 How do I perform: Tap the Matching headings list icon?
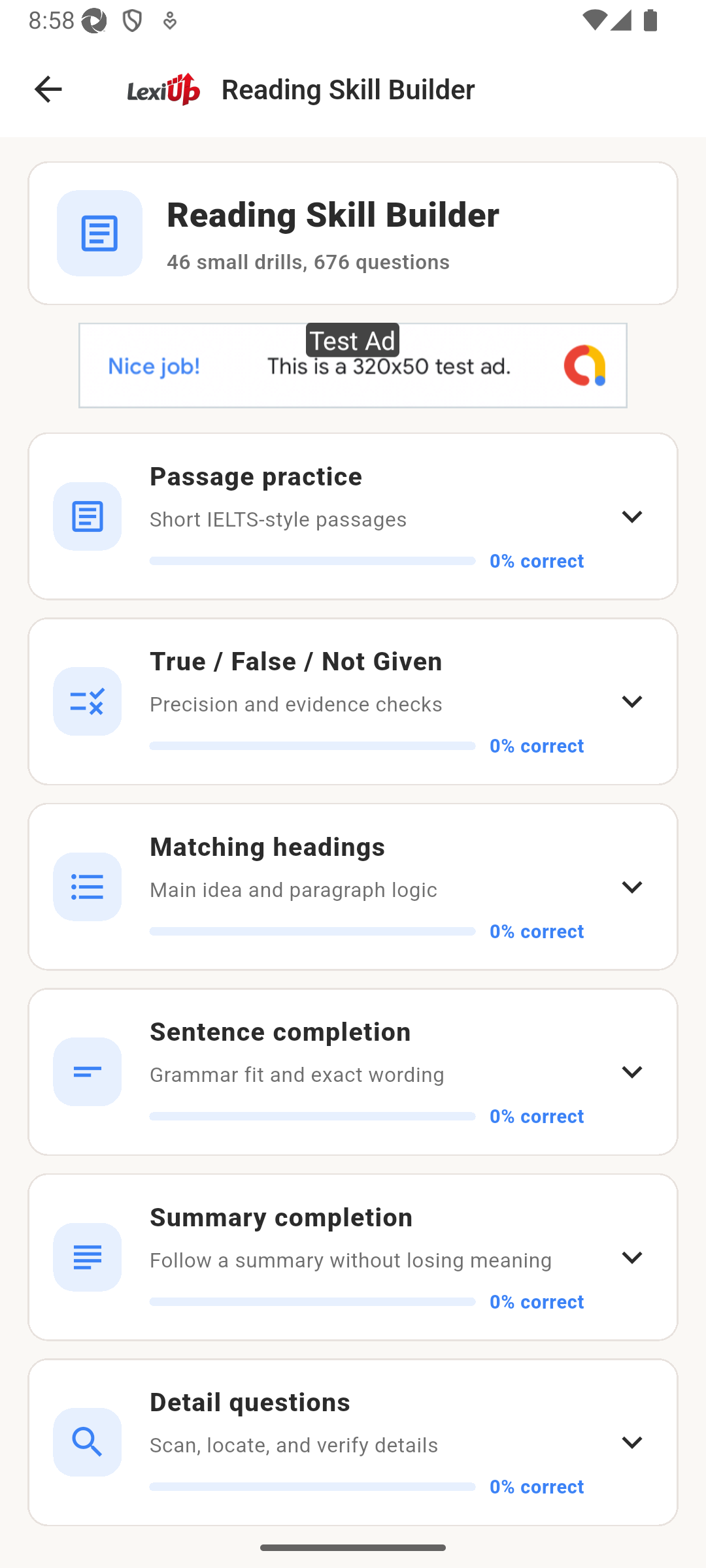click(x=87, y=887)
